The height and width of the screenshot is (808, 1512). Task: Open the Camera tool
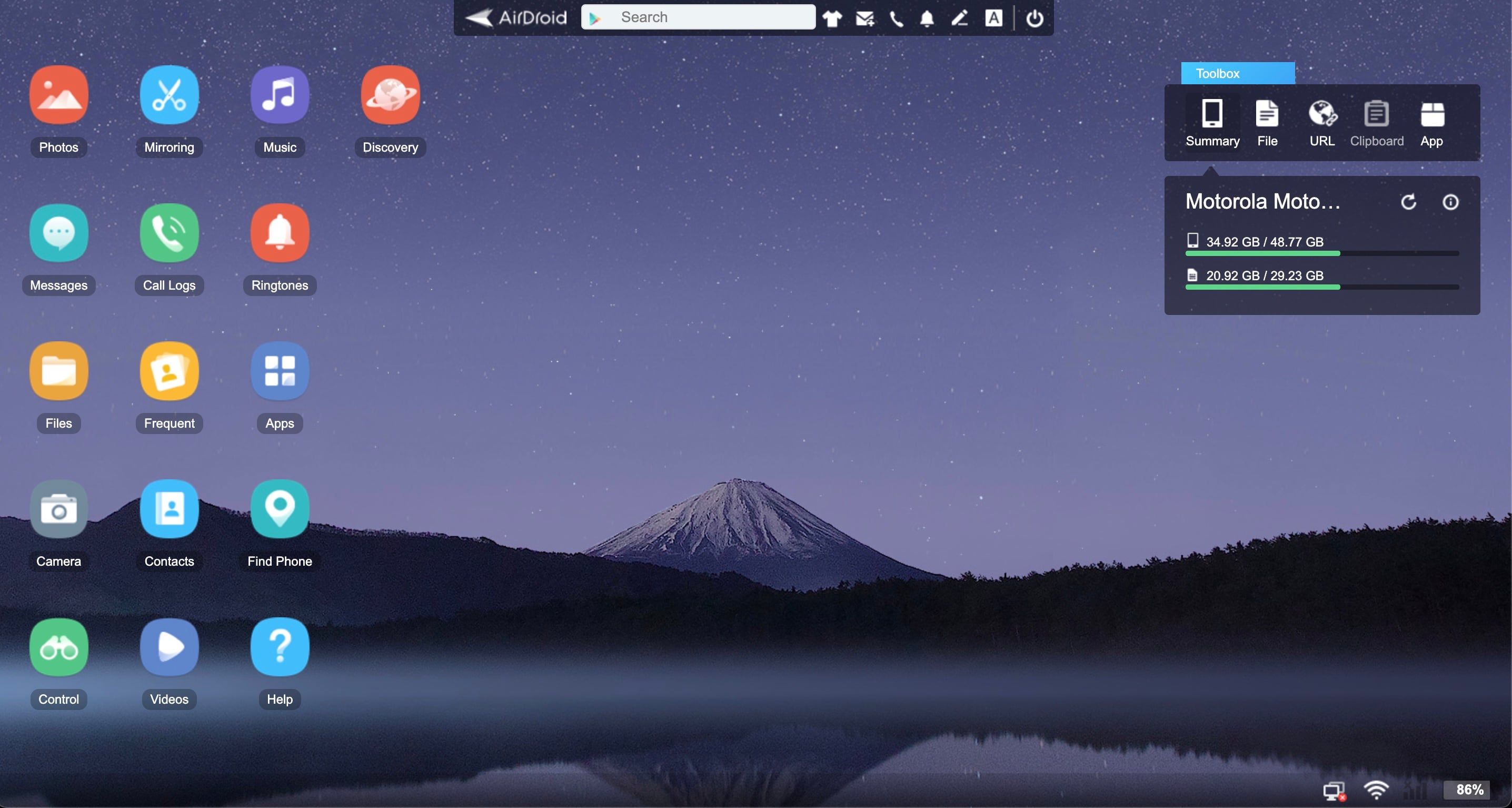(x=58, y=509)
